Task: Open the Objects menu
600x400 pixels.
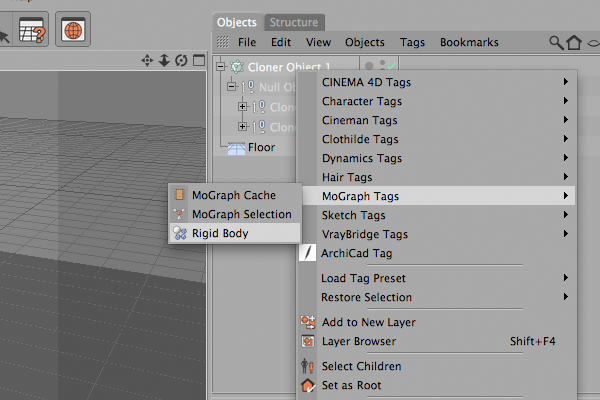Action: (x=365, y=42)
